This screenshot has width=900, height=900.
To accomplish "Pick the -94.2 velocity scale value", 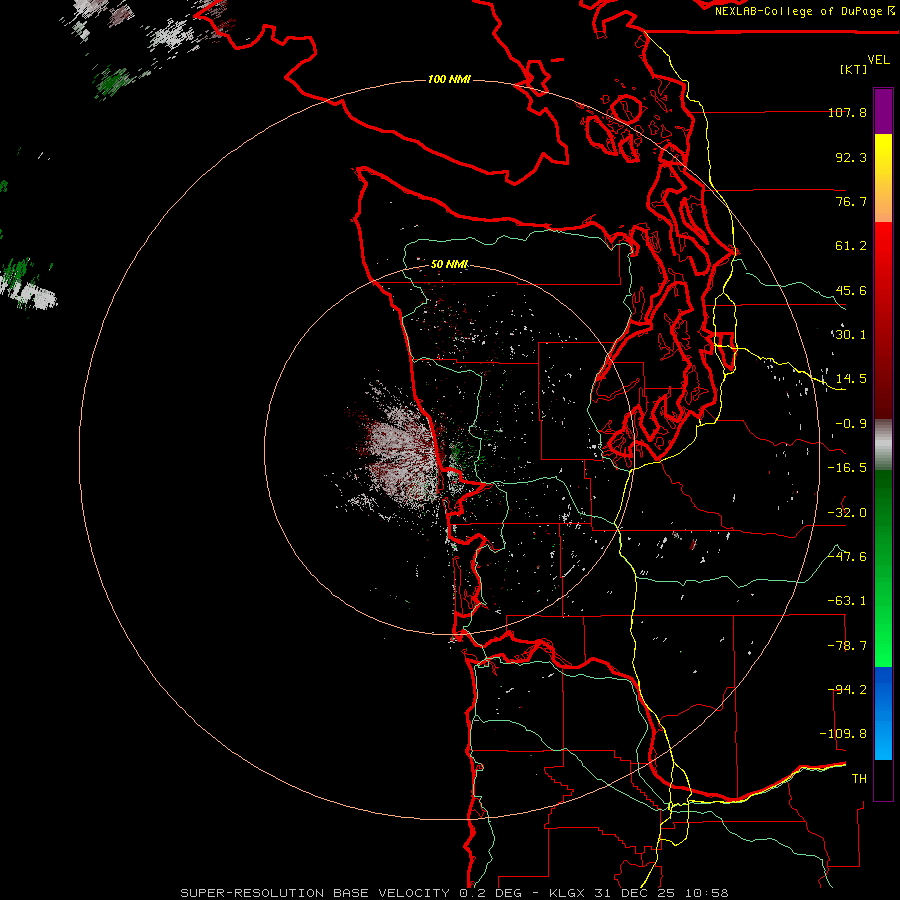I will coord(847,690).
